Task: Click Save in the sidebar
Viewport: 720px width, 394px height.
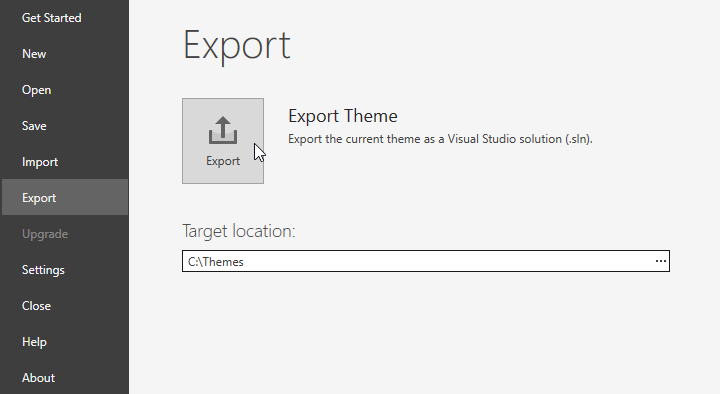Action: (x=64, y=126)
